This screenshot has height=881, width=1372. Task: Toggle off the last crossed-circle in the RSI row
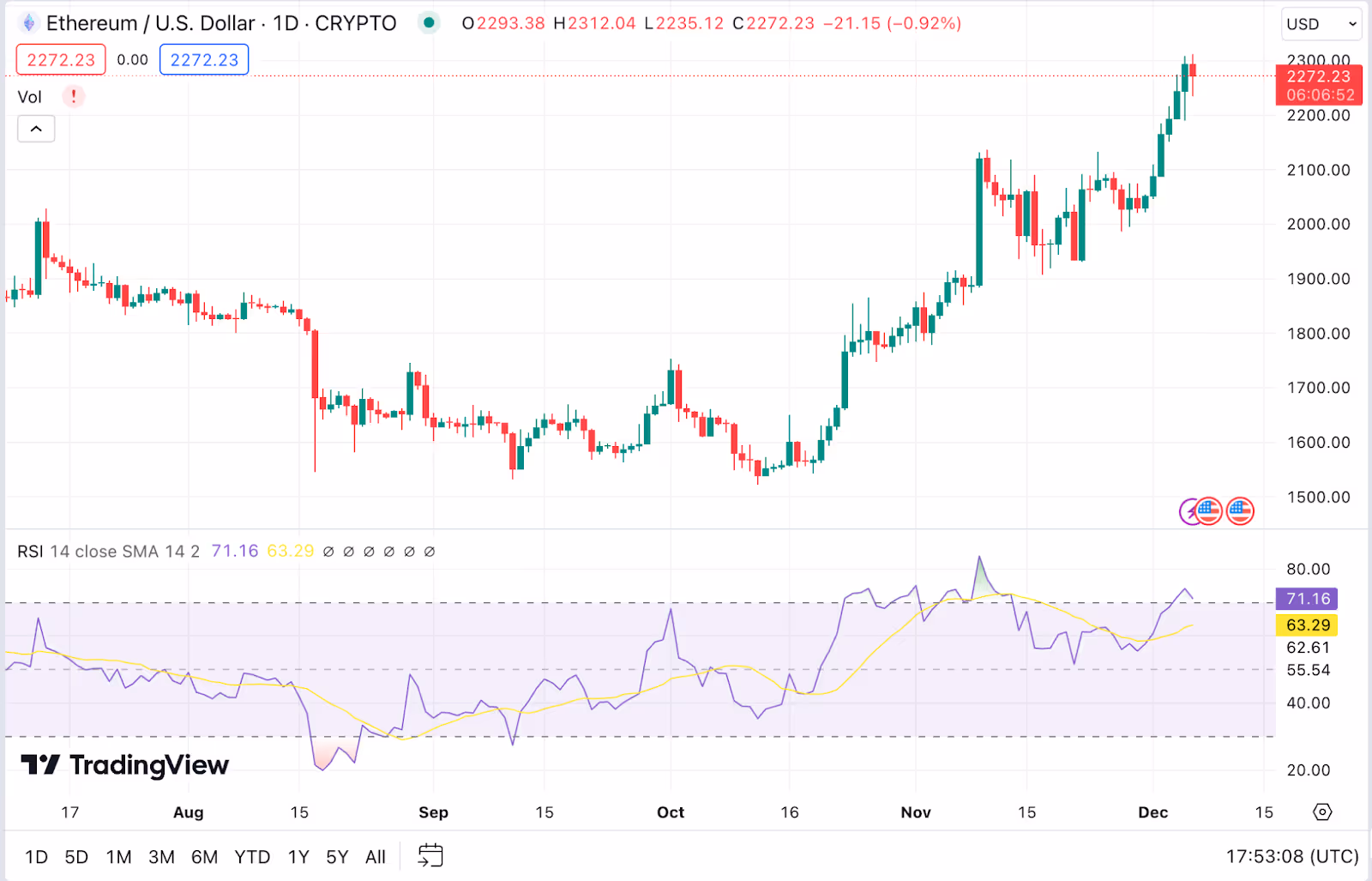pos(430,552)
